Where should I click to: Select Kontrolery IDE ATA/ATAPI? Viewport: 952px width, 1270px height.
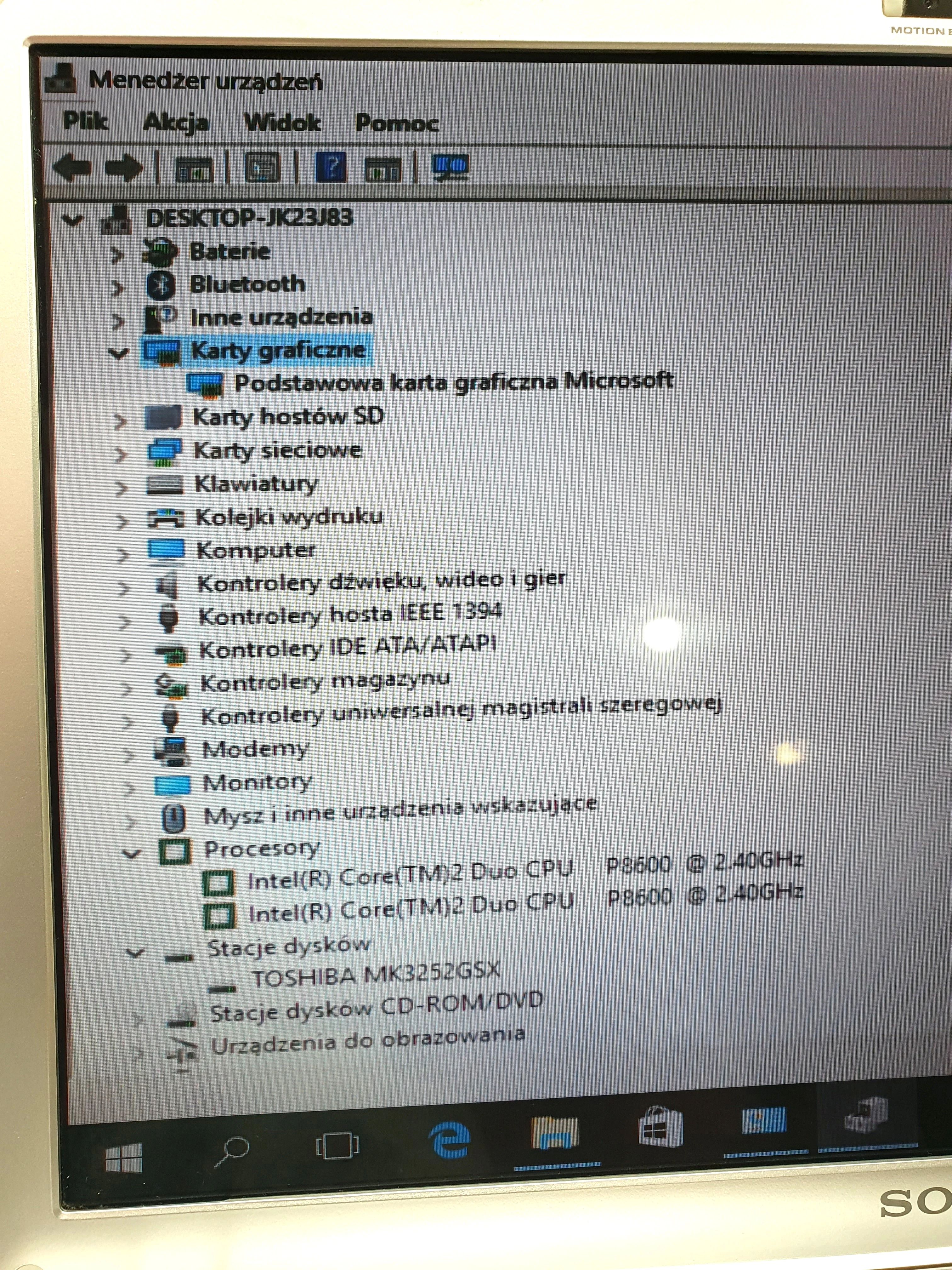pyautogui.click(x=348, y=647)
